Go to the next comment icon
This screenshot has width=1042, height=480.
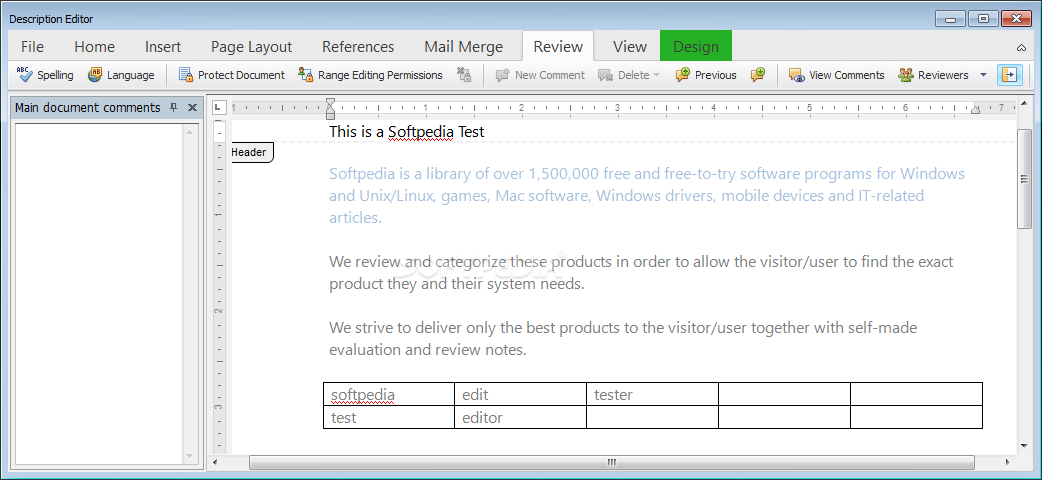(758, 75)
